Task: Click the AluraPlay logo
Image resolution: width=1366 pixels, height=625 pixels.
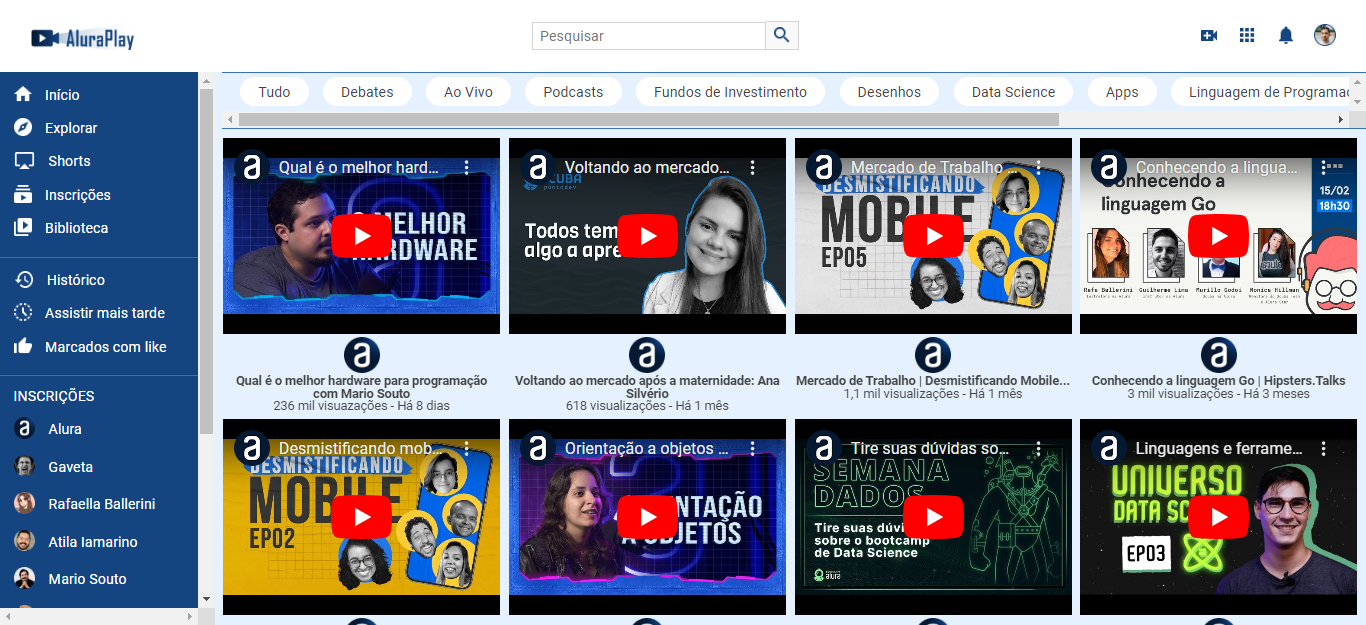Action: pos(83,38)
